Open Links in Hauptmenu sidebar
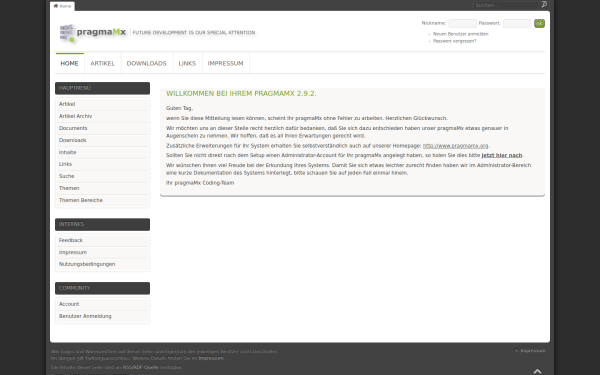 point(102,164)
